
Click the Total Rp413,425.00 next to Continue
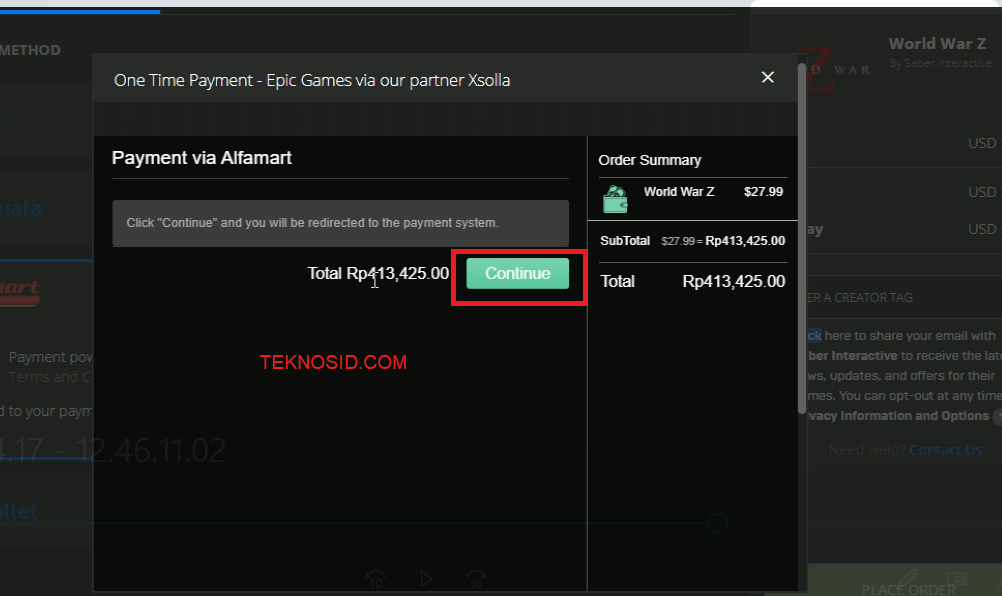[x=378, y=273]
